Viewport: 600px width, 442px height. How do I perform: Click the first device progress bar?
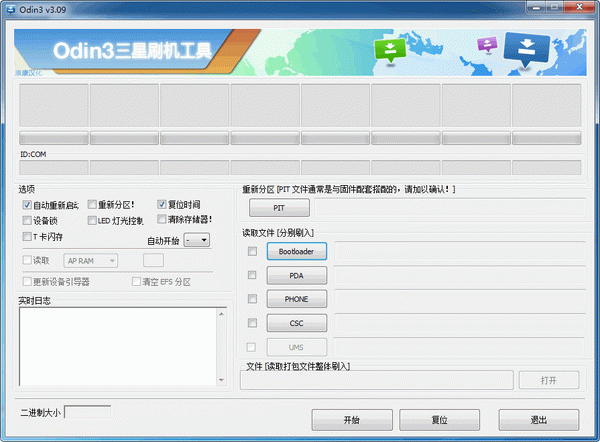click(x=54, y=138)
